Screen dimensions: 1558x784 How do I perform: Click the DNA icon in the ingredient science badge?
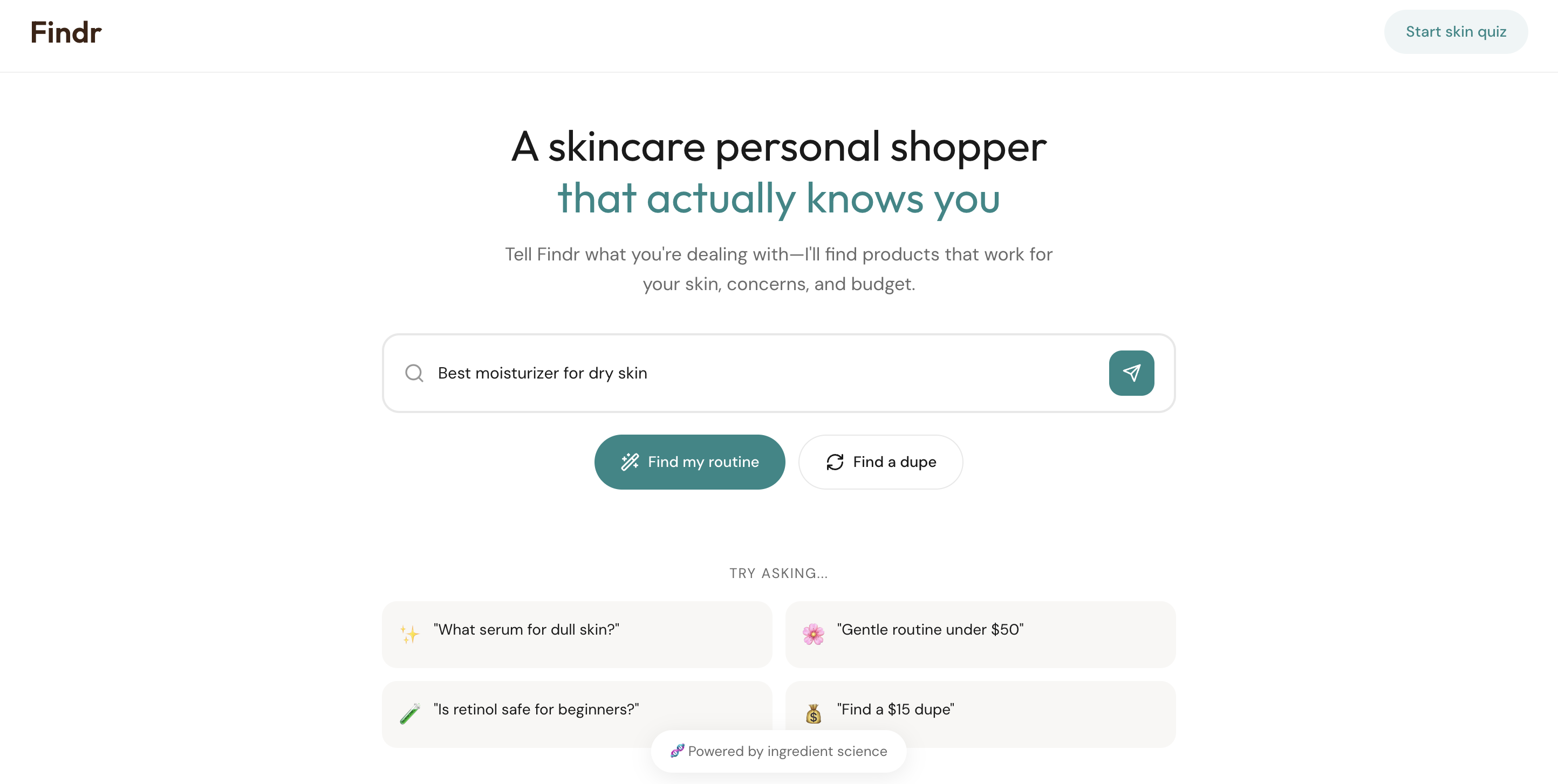[679, 751]
